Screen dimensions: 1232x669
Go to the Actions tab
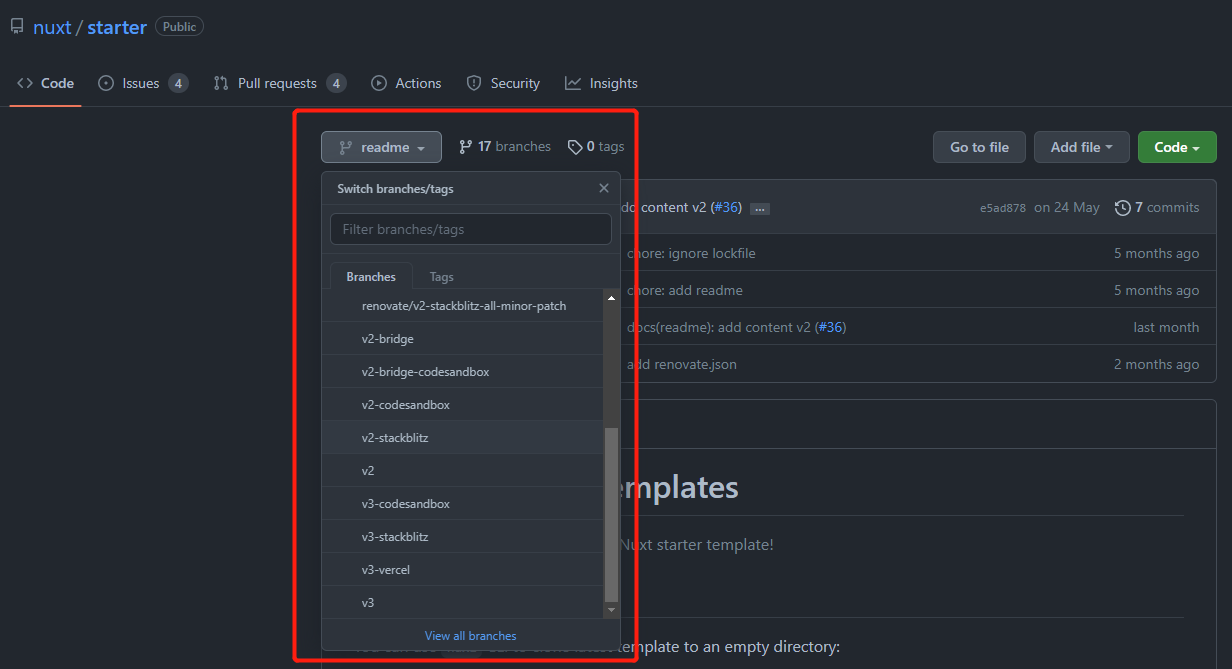(x=406, y=83)
